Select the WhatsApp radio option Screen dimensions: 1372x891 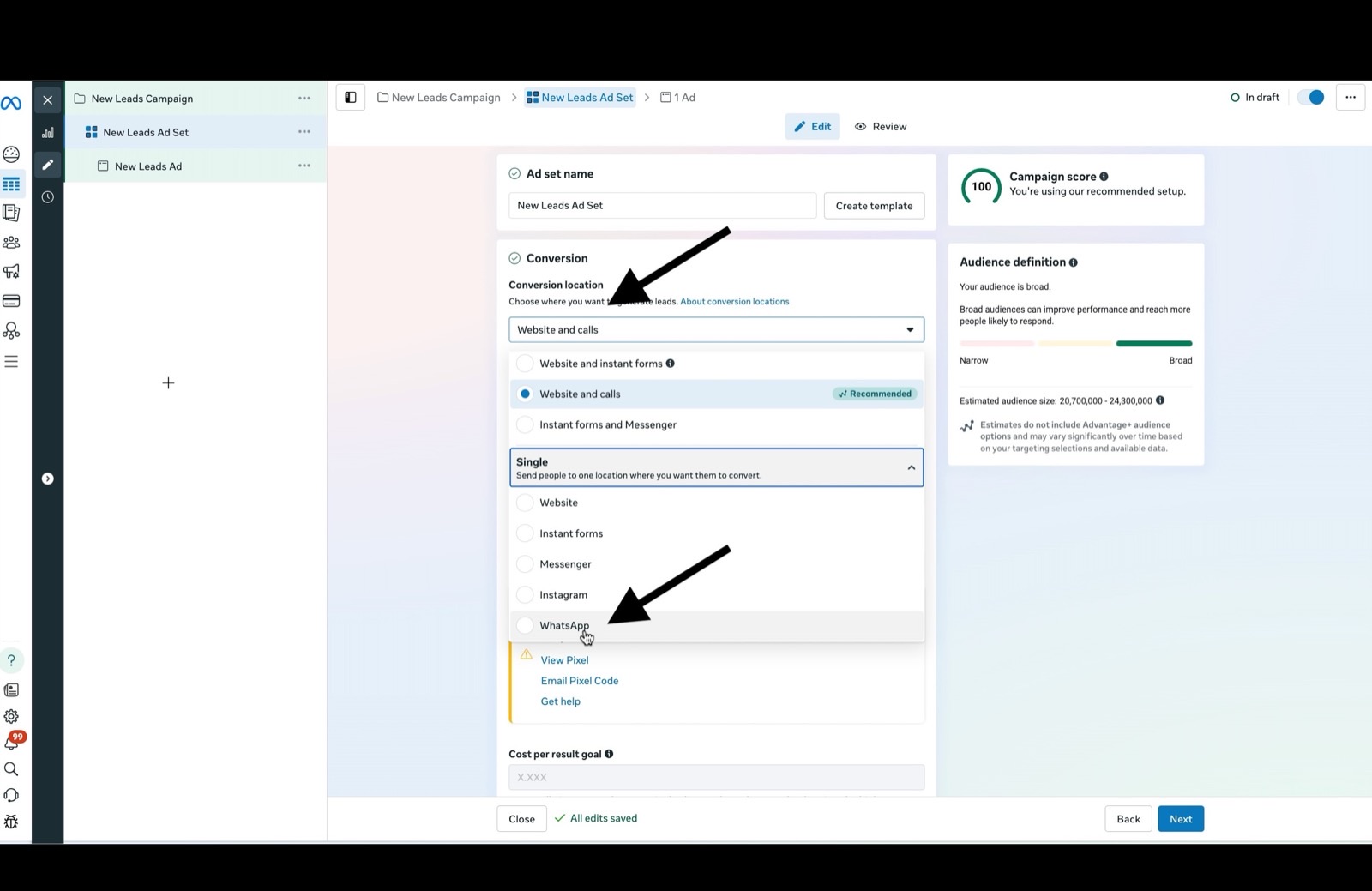pyautogui.click(x=525, y=626)
